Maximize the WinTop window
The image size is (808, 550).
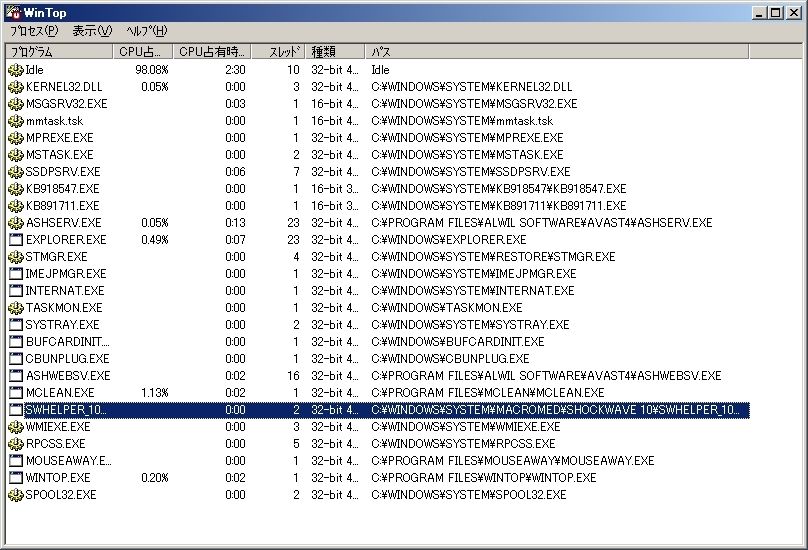click(x=776, y=12)
